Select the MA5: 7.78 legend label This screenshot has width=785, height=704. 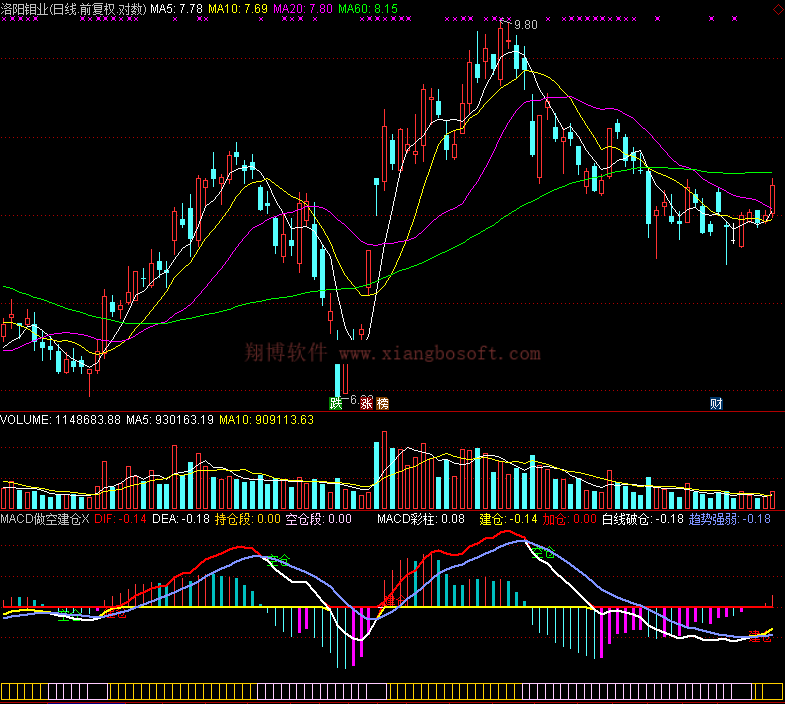coord(176,9)
